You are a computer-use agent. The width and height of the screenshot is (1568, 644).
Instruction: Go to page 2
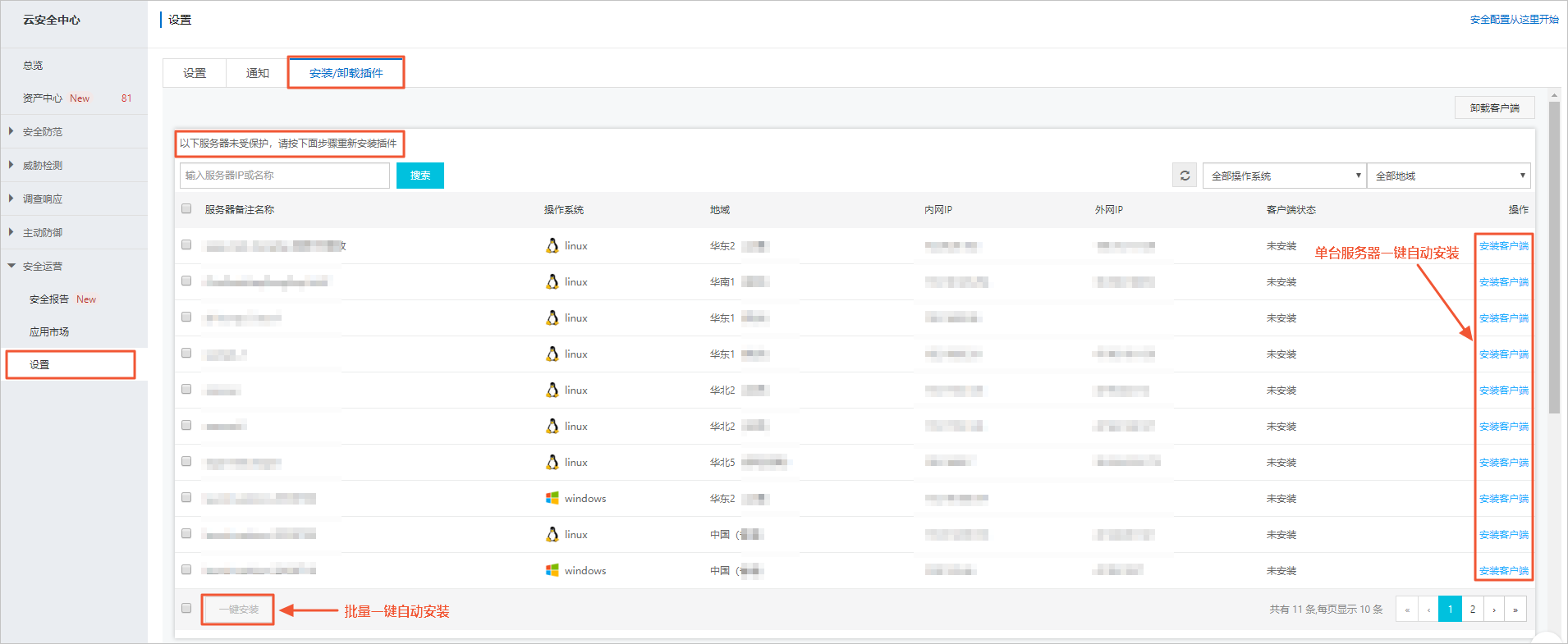coord(1473,609)
